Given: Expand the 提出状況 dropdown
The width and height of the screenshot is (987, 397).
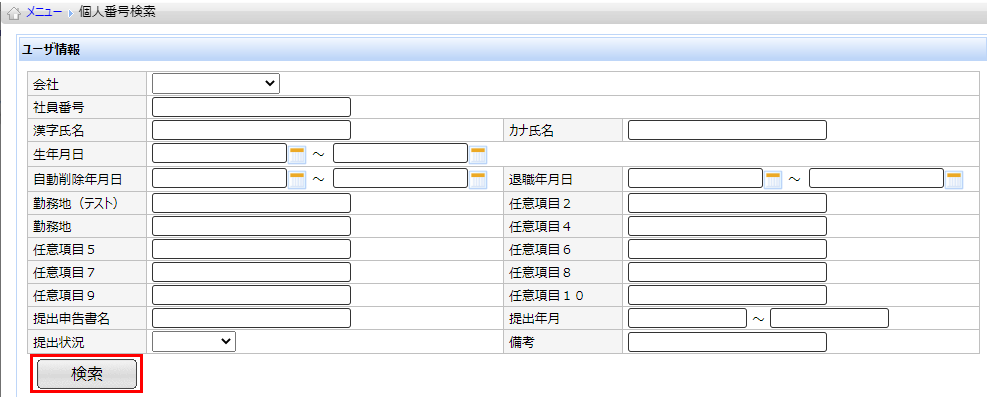Looking at the screenshot, I should pos(194,341).
